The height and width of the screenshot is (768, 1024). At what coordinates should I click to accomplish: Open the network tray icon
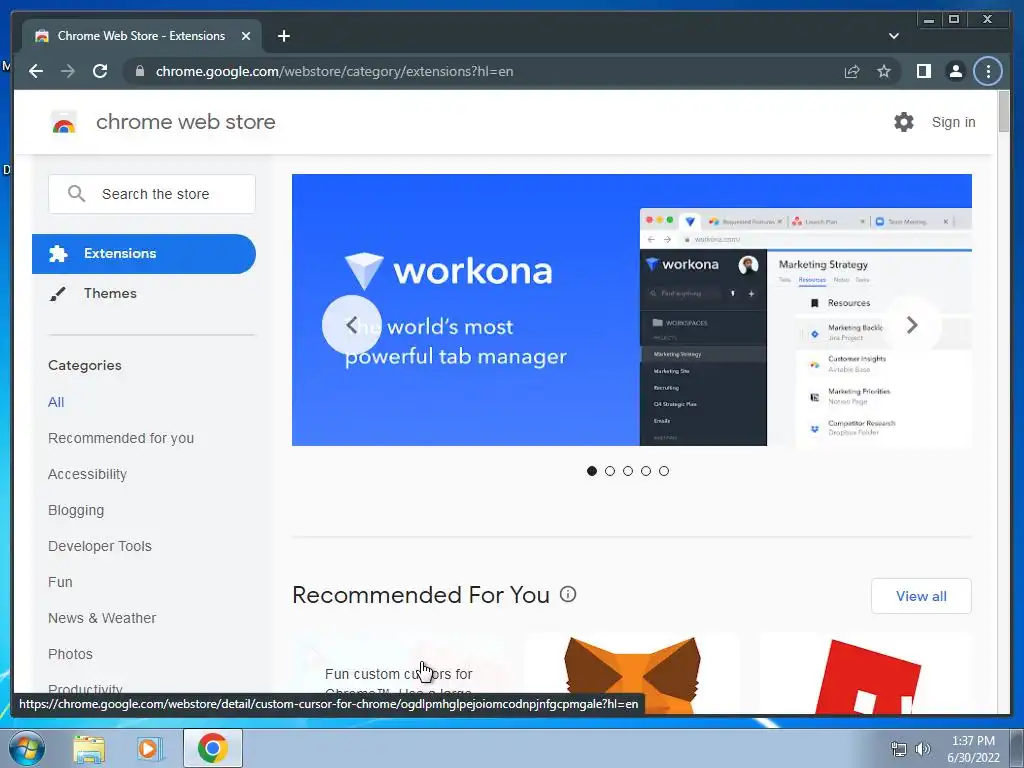coord(899,749)
